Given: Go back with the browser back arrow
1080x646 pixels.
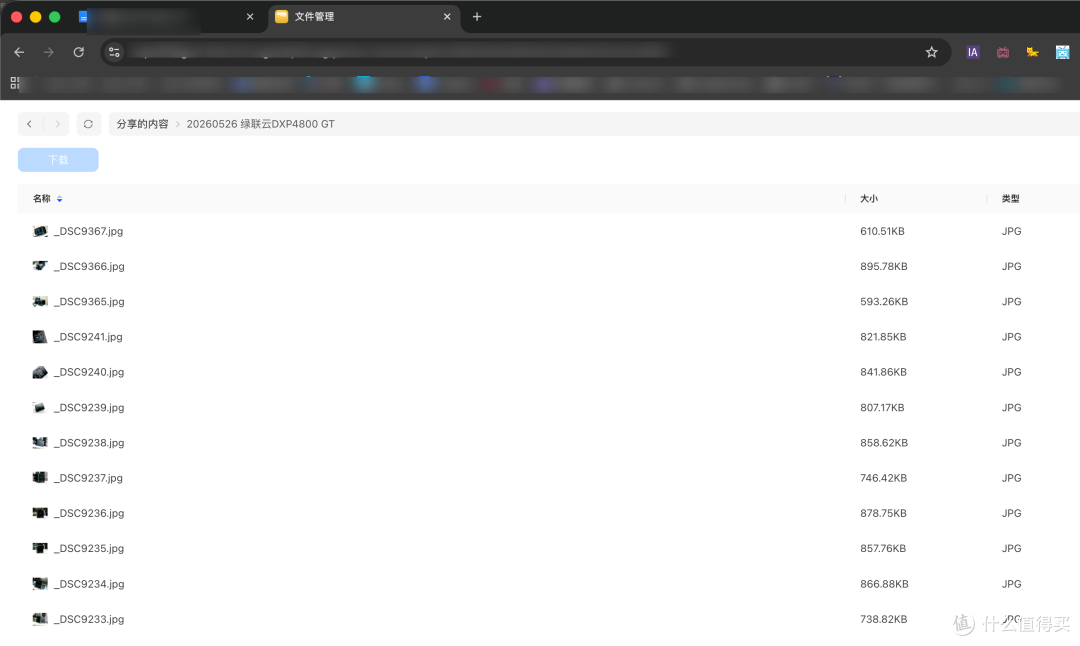Looking at the screenshot, I should tap(19, 52).
